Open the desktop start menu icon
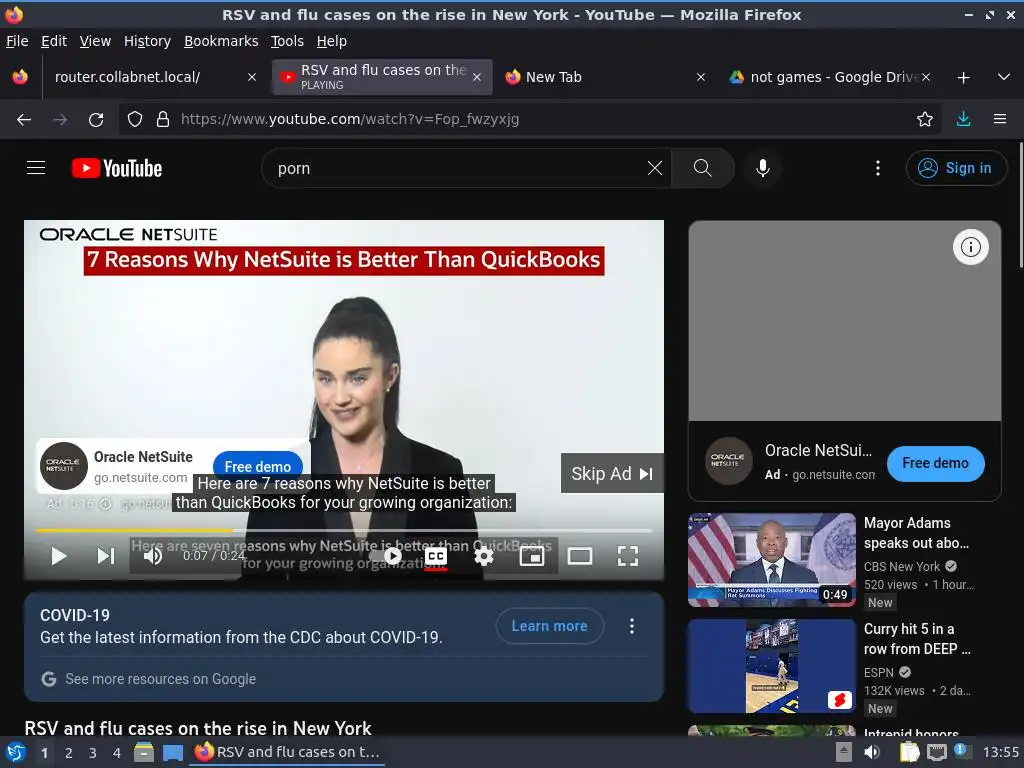Image resolution: width=1024 pixels, height=768 pixels. click(16, 752)
